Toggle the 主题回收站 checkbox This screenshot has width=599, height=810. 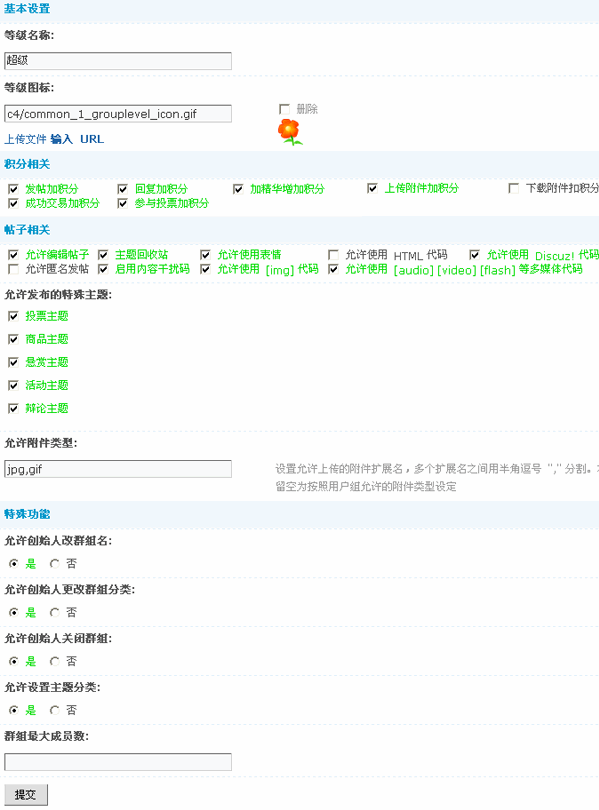[103, 255]
